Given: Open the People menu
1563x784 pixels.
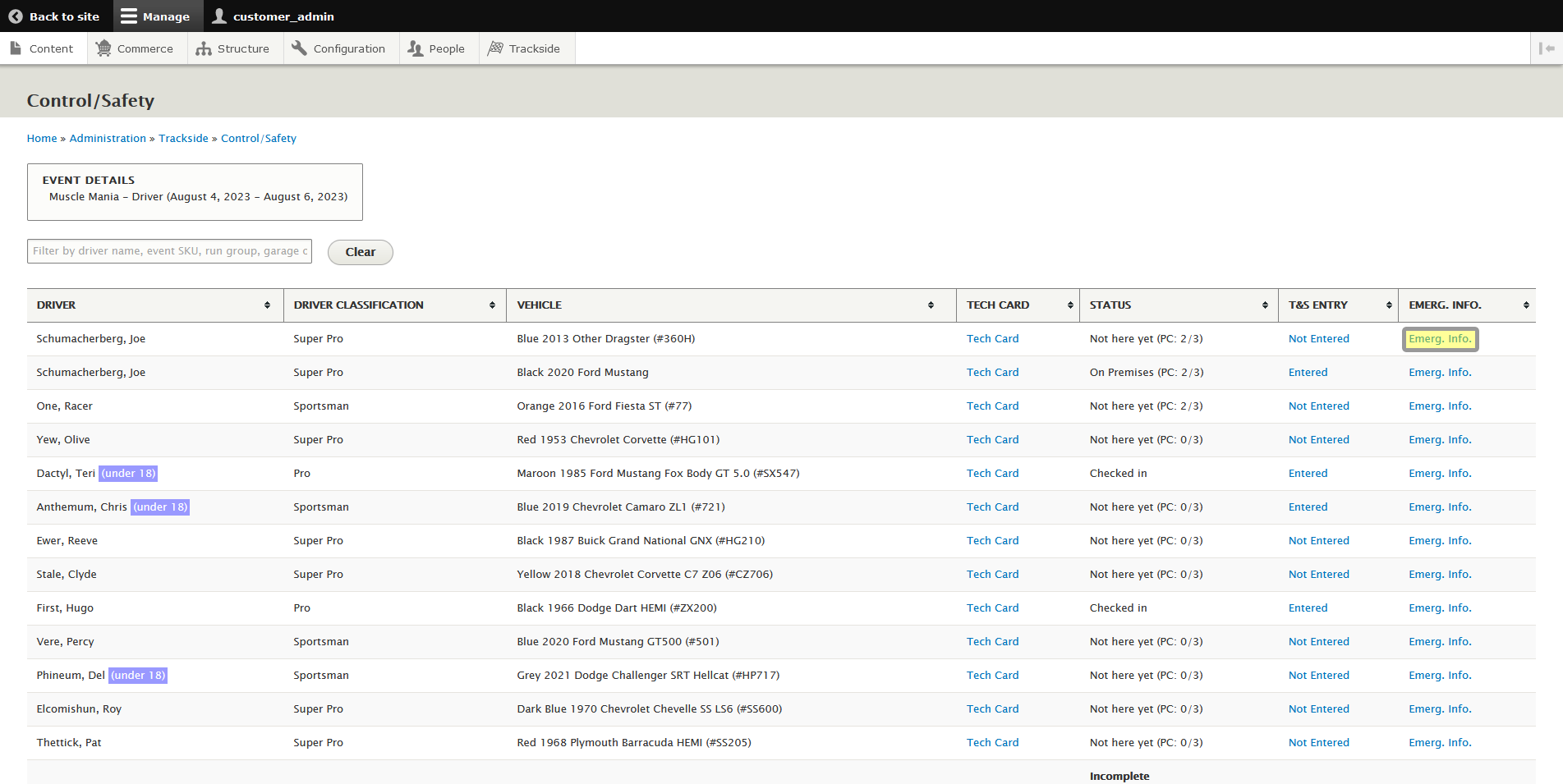Looking at the screenshot, I should 438,48.
